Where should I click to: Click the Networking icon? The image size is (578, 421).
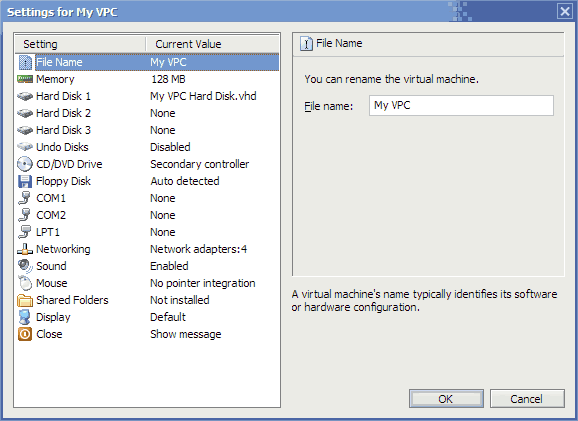(25, 250)
